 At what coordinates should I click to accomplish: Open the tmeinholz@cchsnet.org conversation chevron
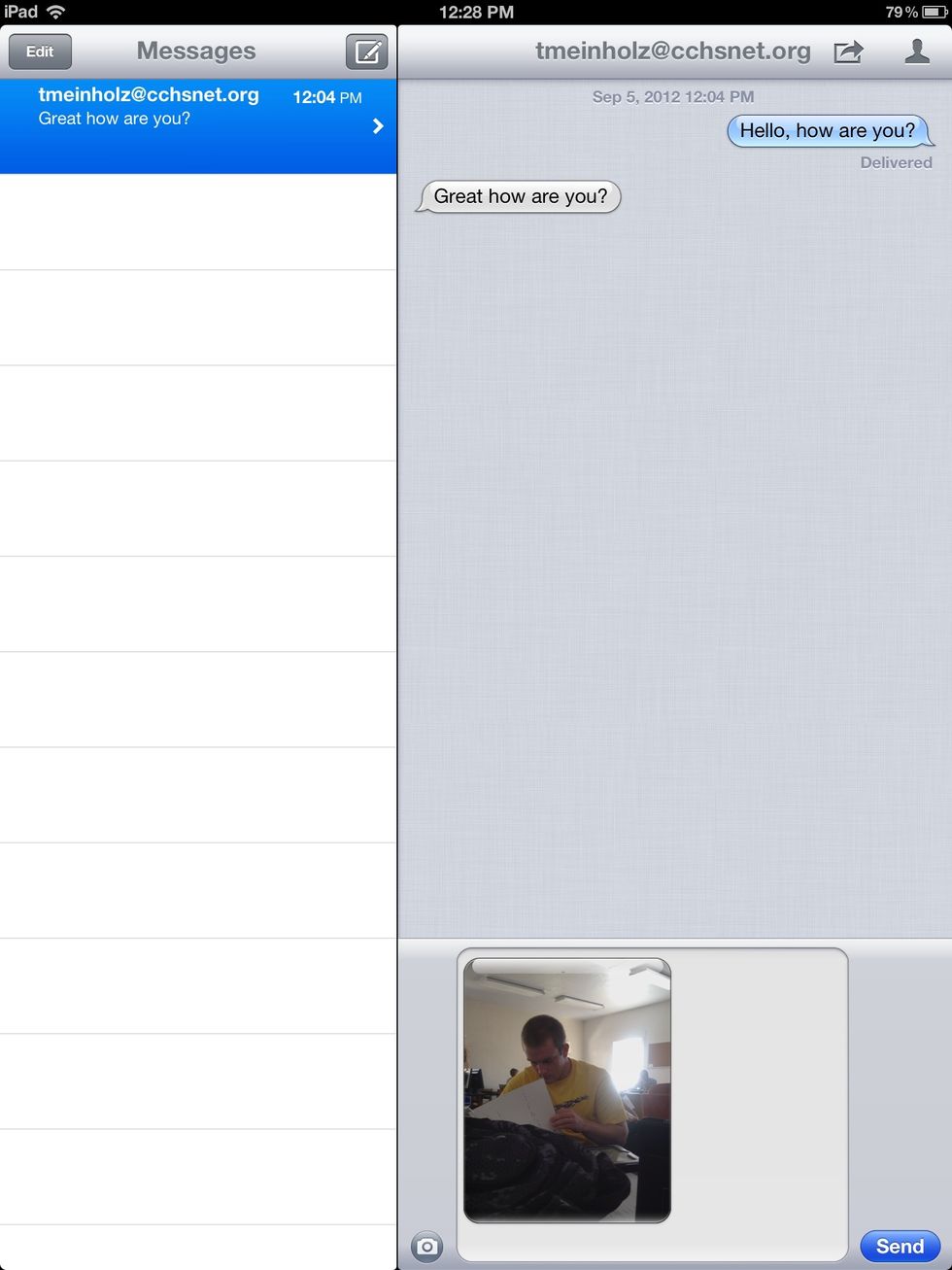(x=378, y=126)
